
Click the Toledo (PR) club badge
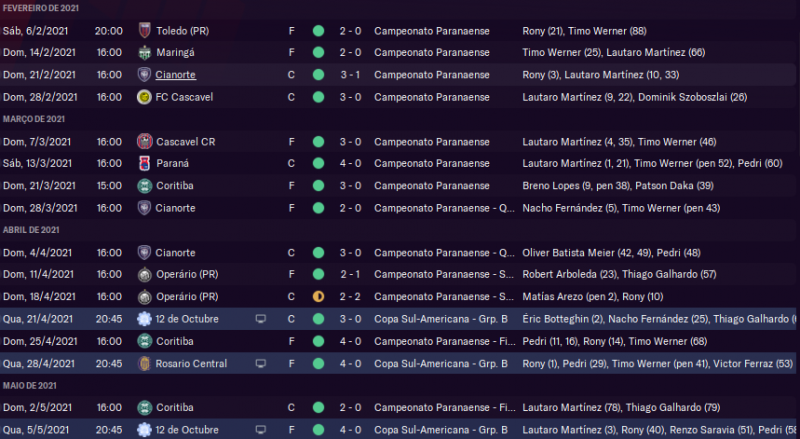tap(144, 31)
